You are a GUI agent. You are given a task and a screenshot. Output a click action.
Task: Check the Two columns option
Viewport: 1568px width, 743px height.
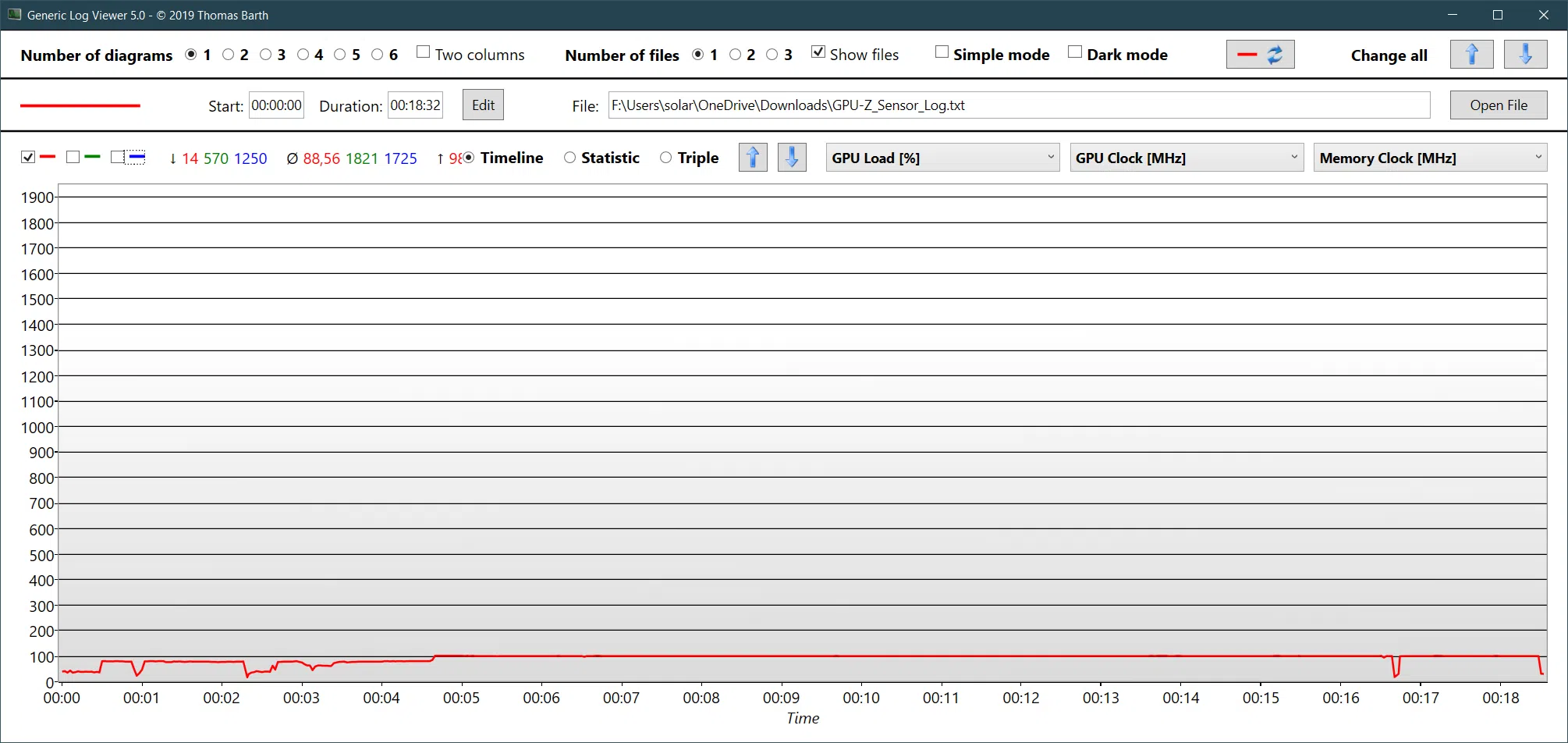424,52
